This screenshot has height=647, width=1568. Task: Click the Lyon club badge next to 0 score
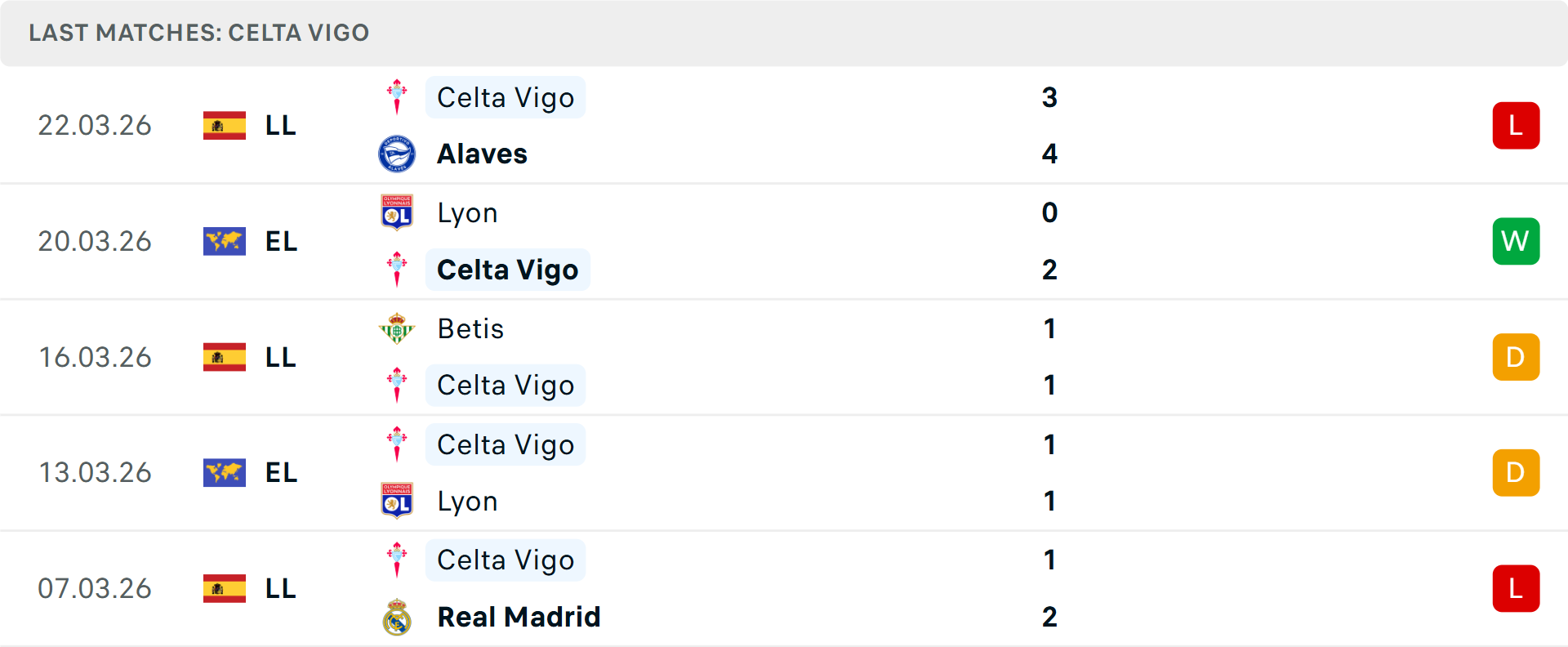click(398, 212)
